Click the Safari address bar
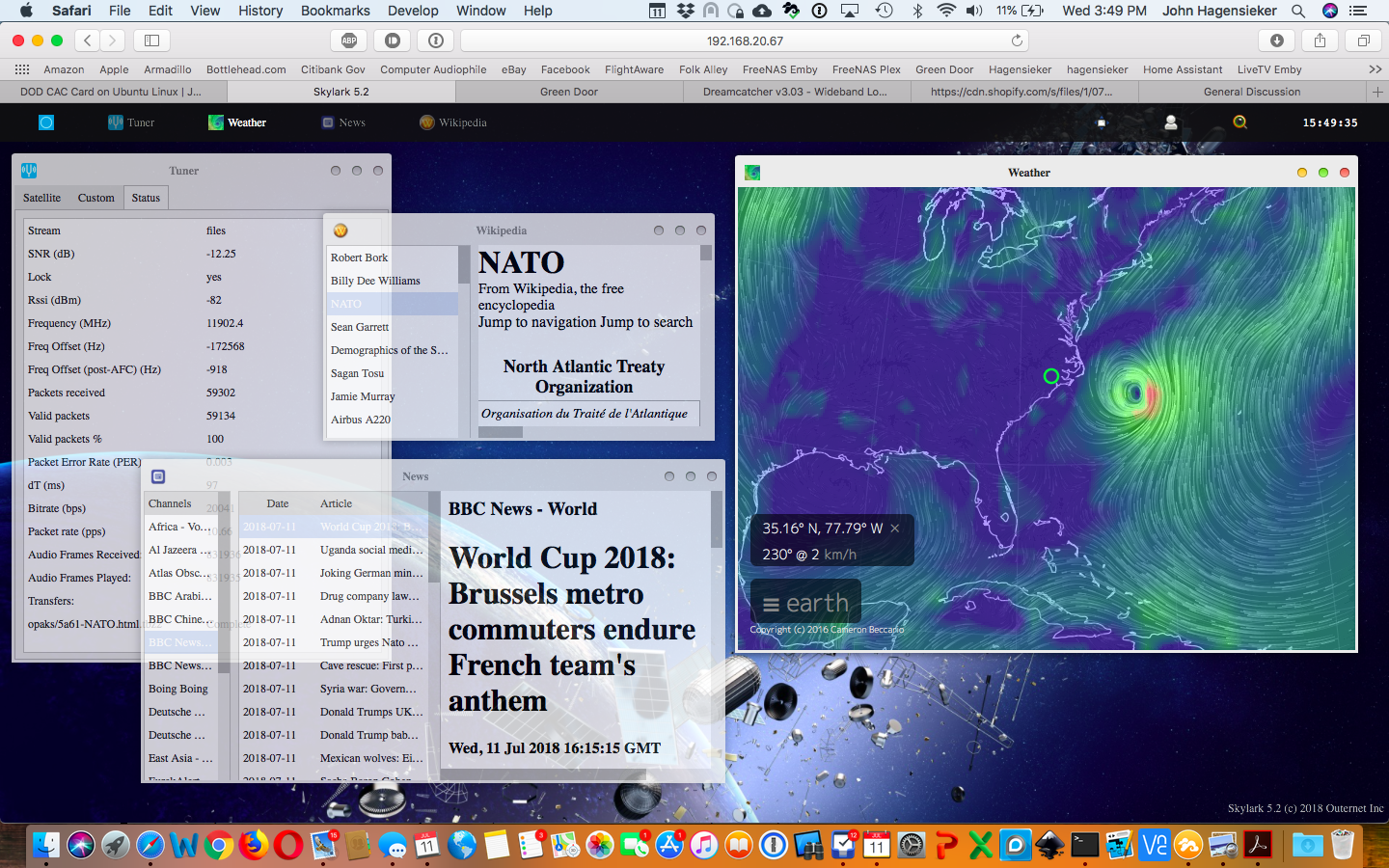Screen dimensions: 1389x868 click(x=745, y=41)
